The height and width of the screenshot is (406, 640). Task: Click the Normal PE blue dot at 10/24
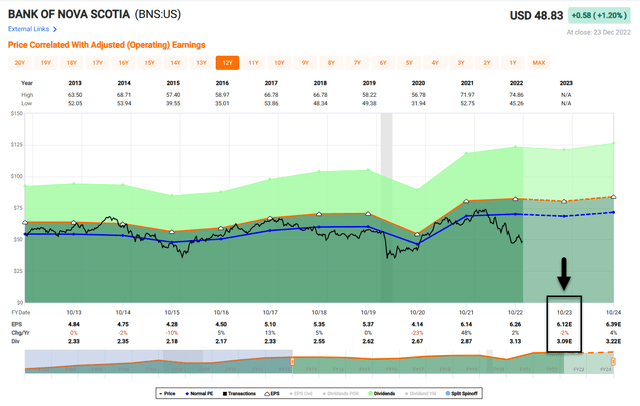pyautogui.click(x=613, y=212)
